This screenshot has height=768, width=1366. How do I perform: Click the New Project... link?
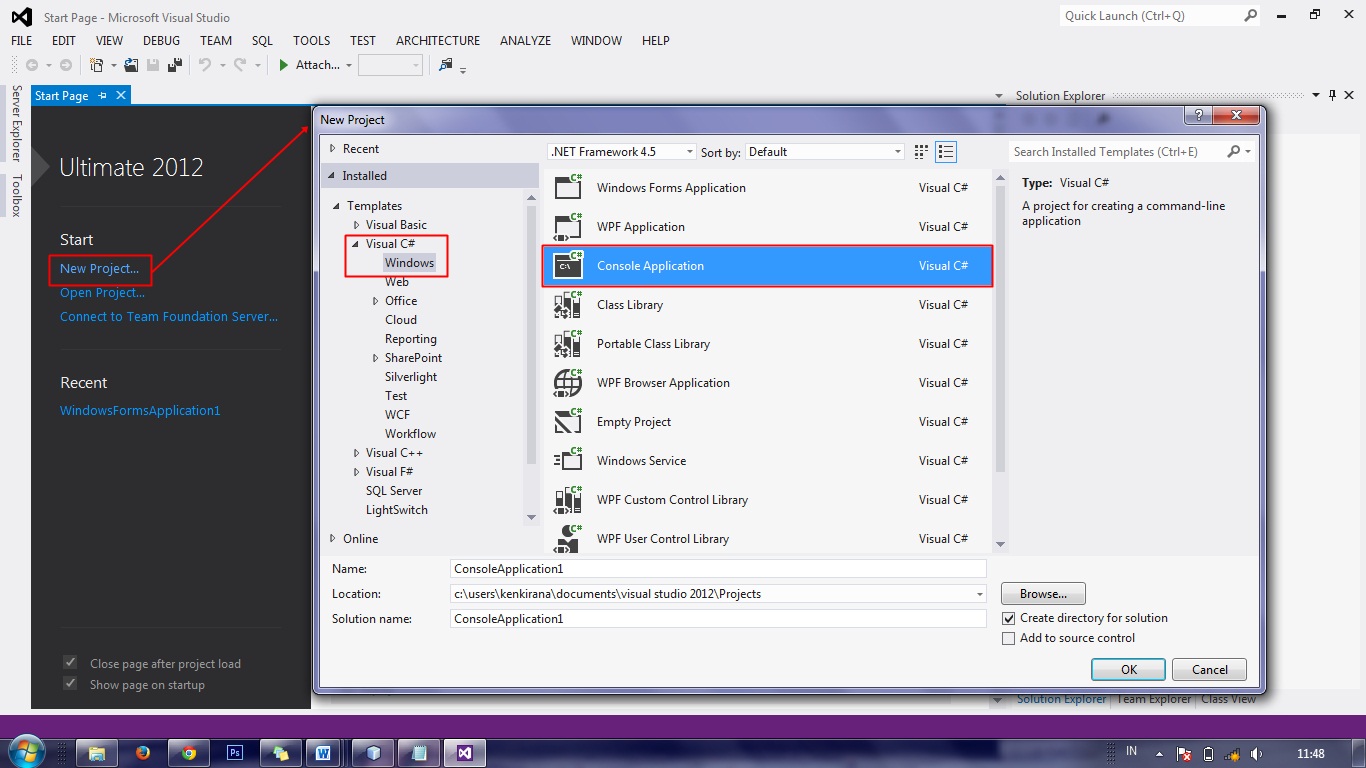pyautogui.click(x=99, y=268)
